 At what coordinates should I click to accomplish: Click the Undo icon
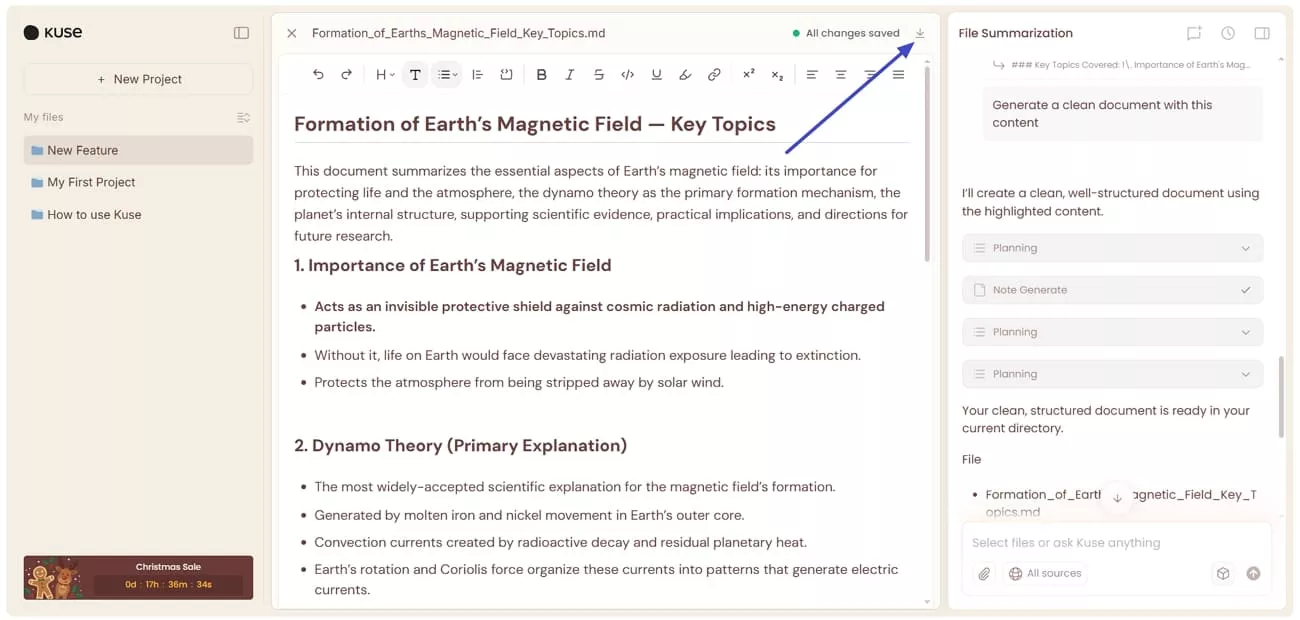pyautogui.click(x=319, y=74)
